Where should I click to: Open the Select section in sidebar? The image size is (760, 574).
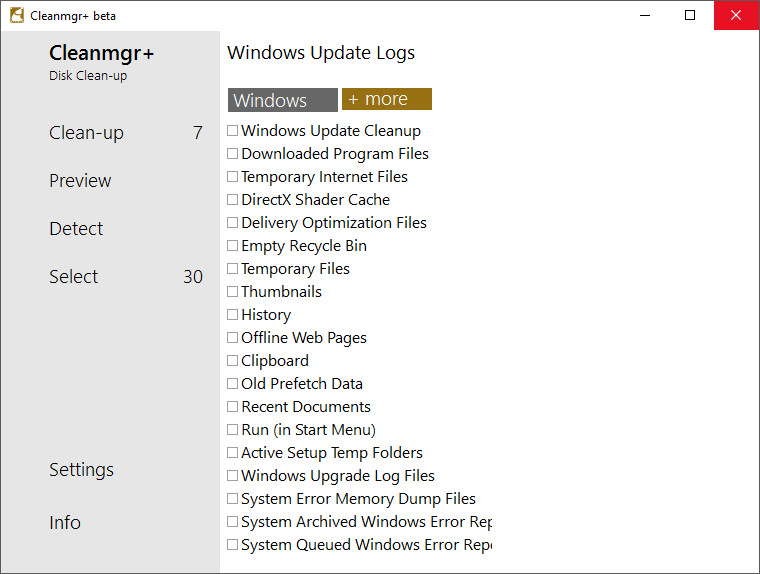point(74,277)
